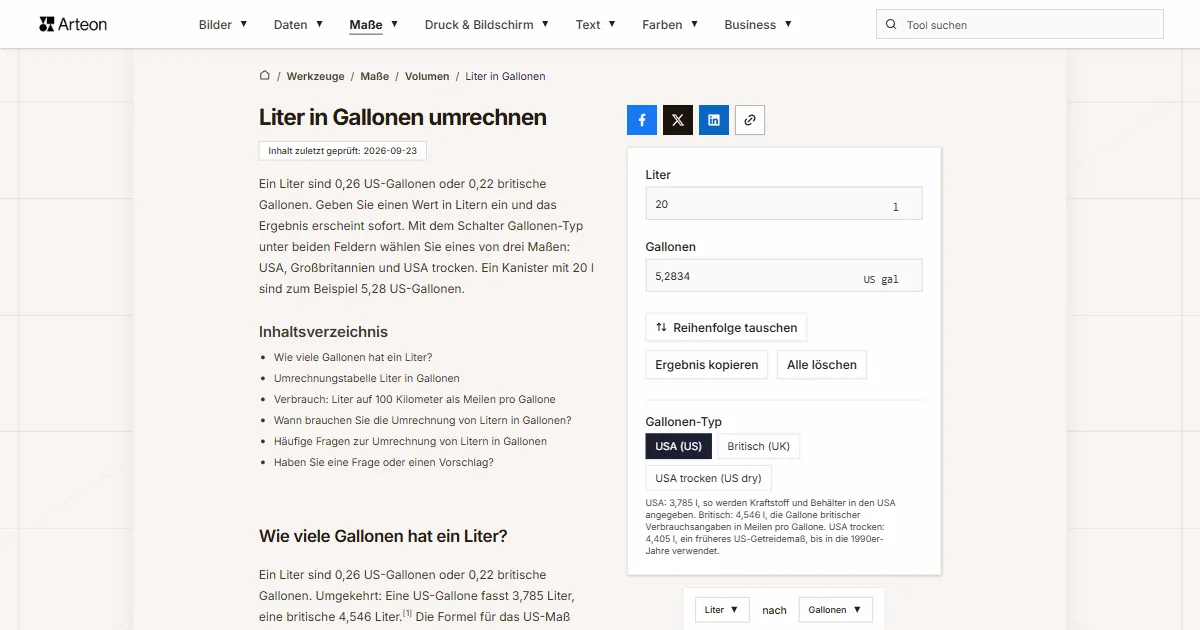Image resolution: width=1200 pixels, height=630 pixels.
Task: Click 'Inhalt zuletzt geprüft: 2026-09-23' badge
Action: (343, 151)
